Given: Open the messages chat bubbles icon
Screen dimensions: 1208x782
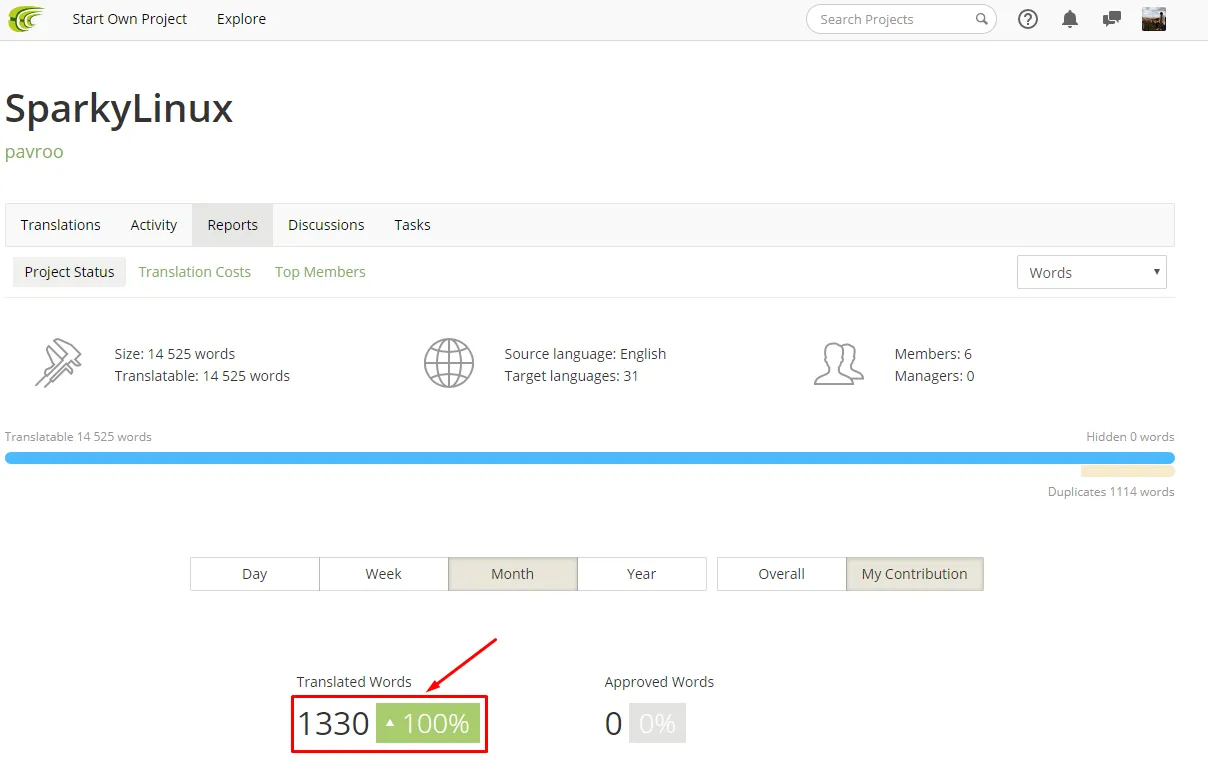Looking at the screenshot, I should 1111,19.
